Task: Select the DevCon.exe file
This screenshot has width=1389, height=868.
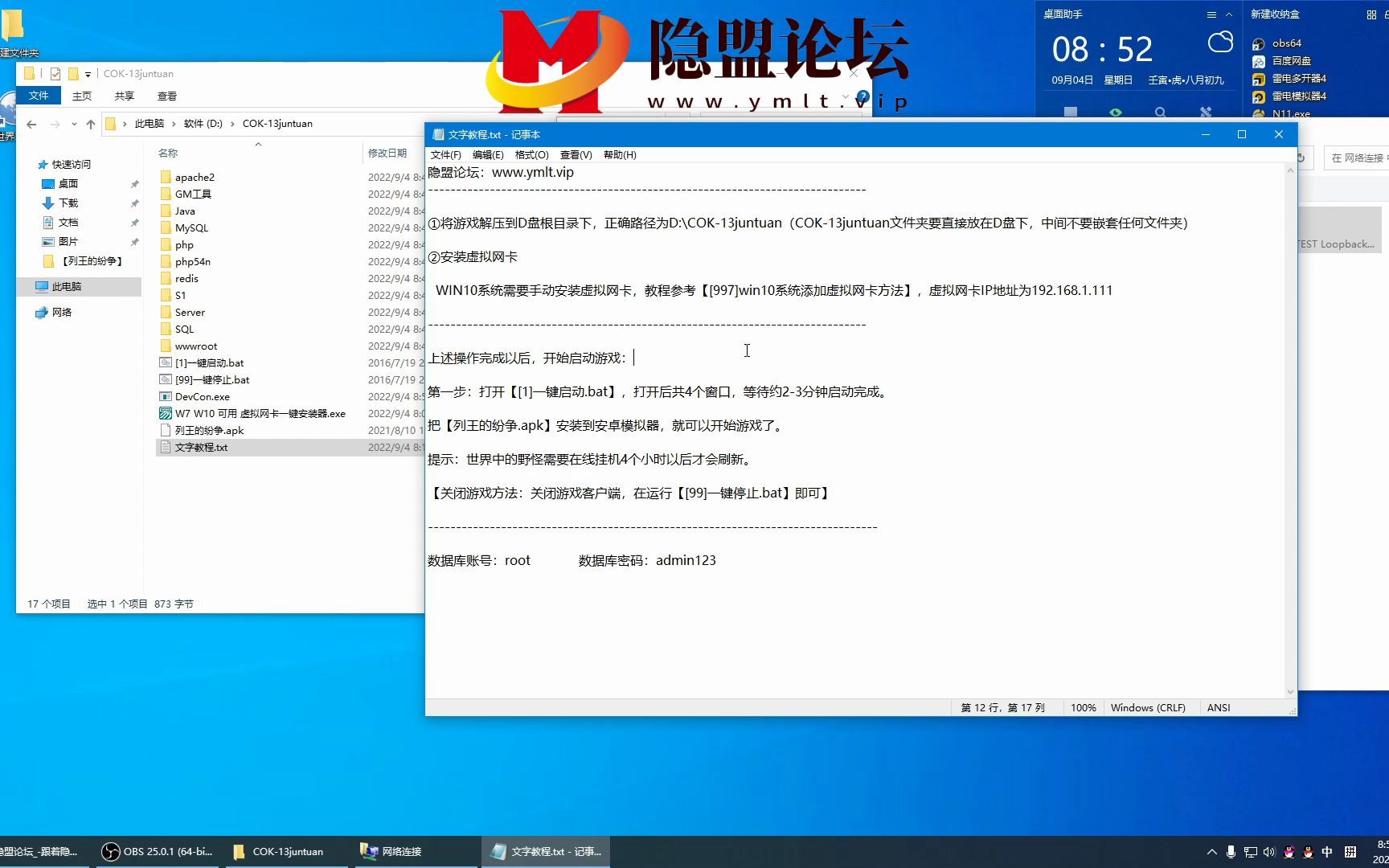Action: [x=203, y=397]
